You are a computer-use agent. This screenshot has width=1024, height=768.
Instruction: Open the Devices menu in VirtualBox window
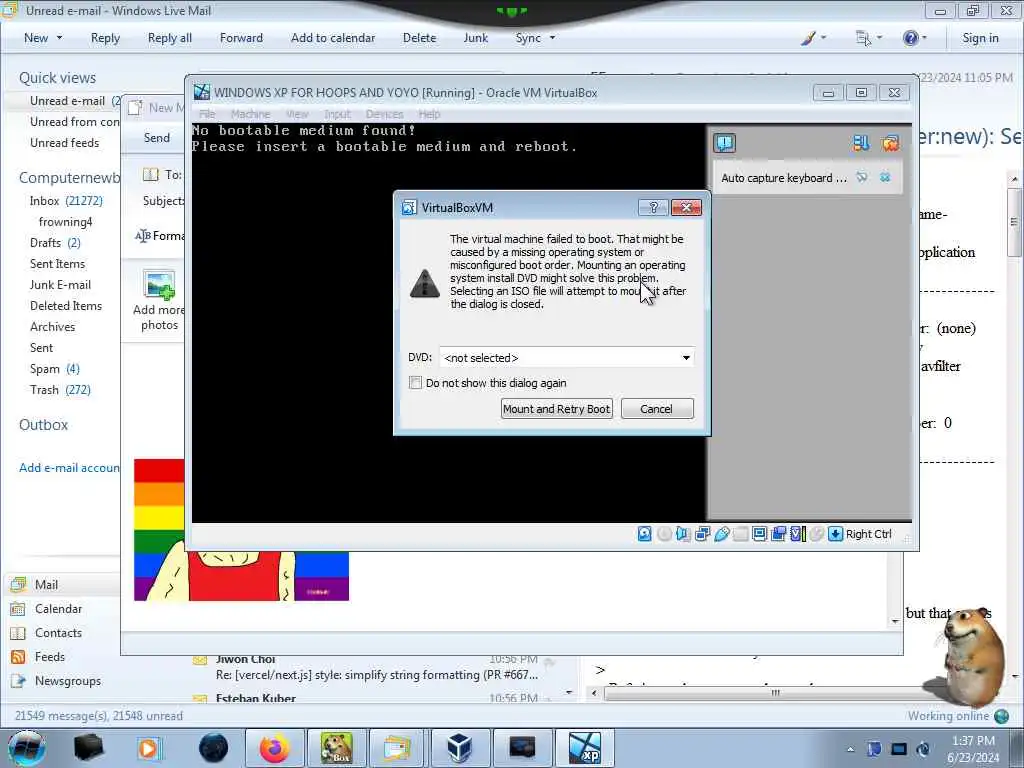(x=385, y=114)
